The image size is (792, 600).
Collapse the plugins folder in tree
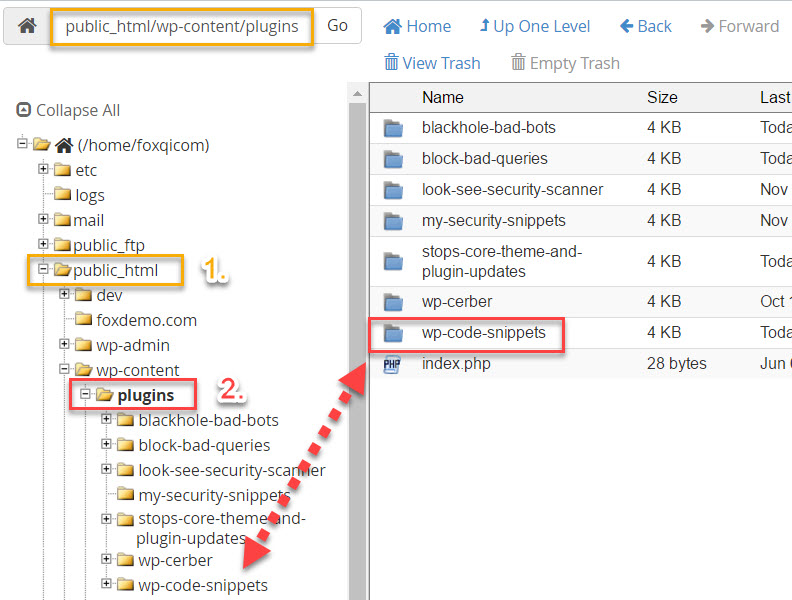coord(85,393)
